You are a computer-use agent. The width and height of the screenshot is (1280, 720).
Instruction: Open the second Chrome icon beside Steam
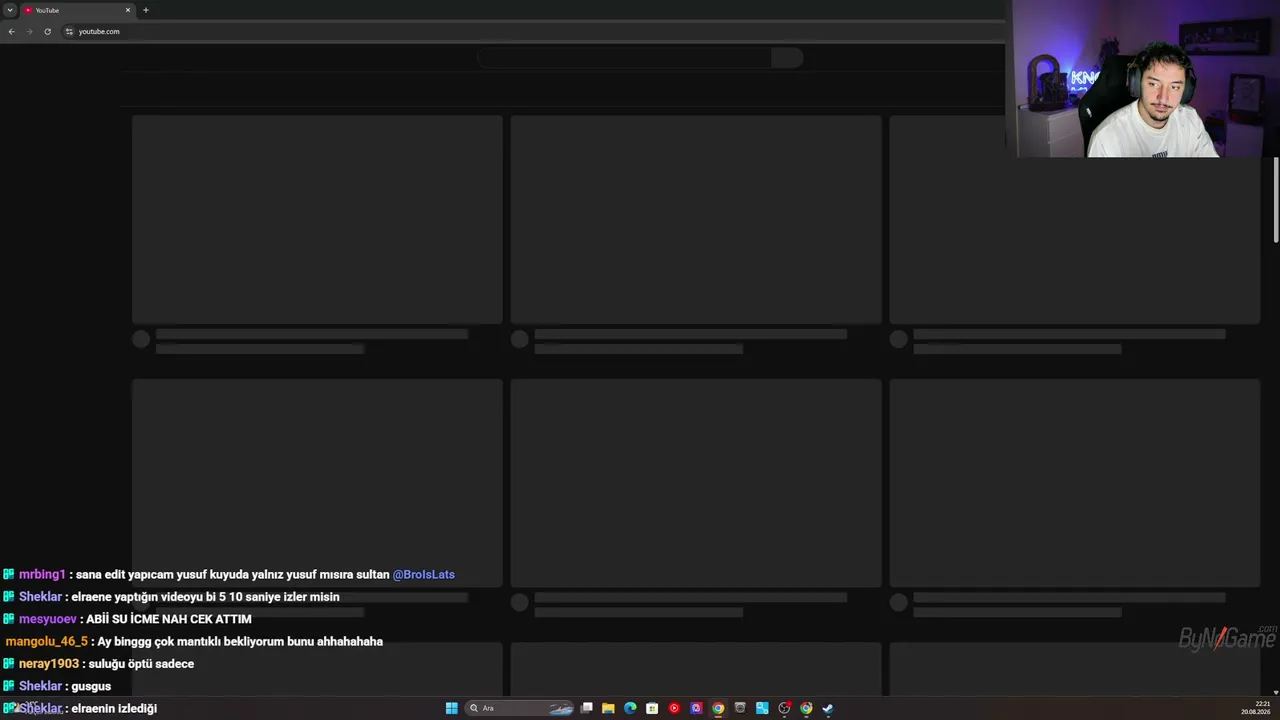point(806,708)
